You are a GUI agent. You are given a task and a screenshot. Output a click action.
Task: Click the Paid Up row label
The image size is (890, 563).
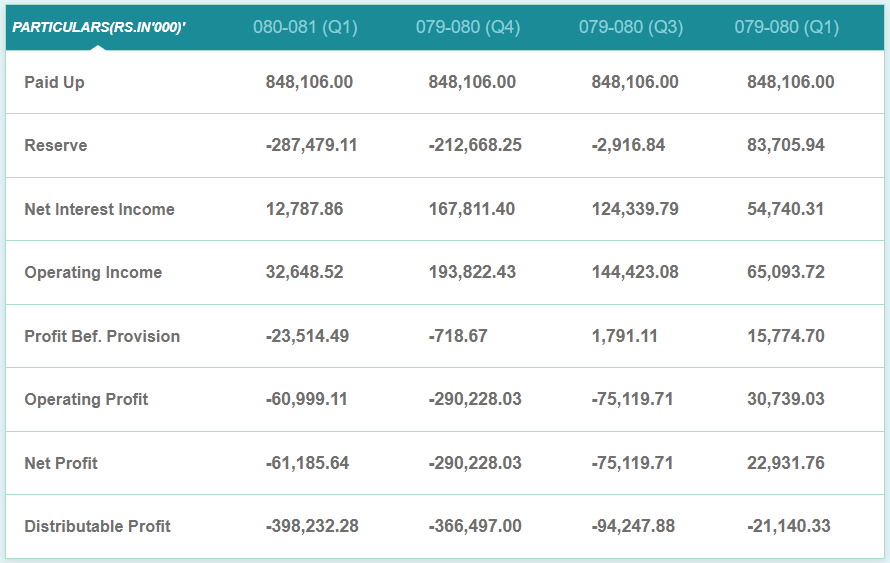54,82
